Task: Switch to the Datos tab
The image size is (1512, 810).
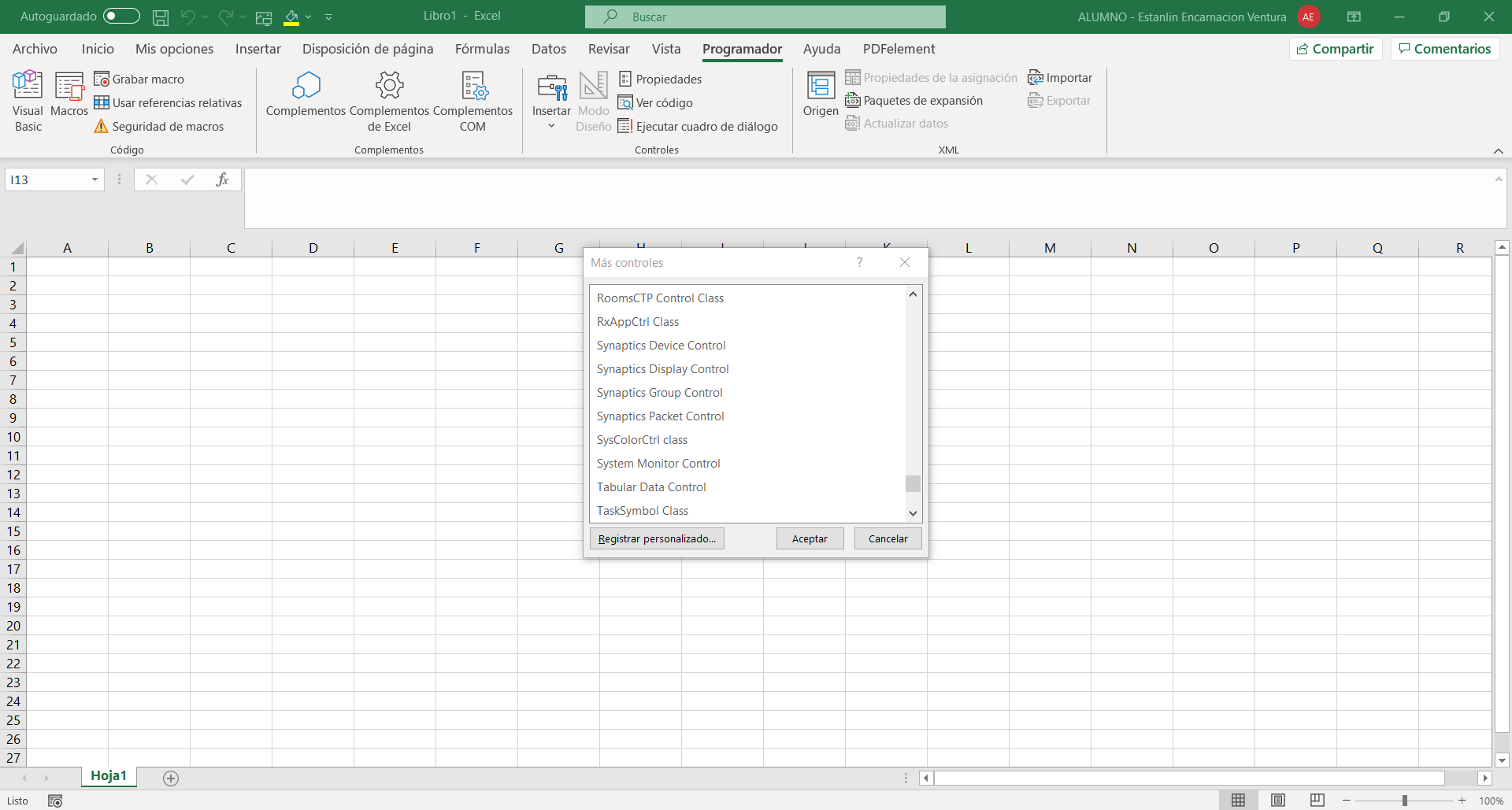Action: point(549,49)
